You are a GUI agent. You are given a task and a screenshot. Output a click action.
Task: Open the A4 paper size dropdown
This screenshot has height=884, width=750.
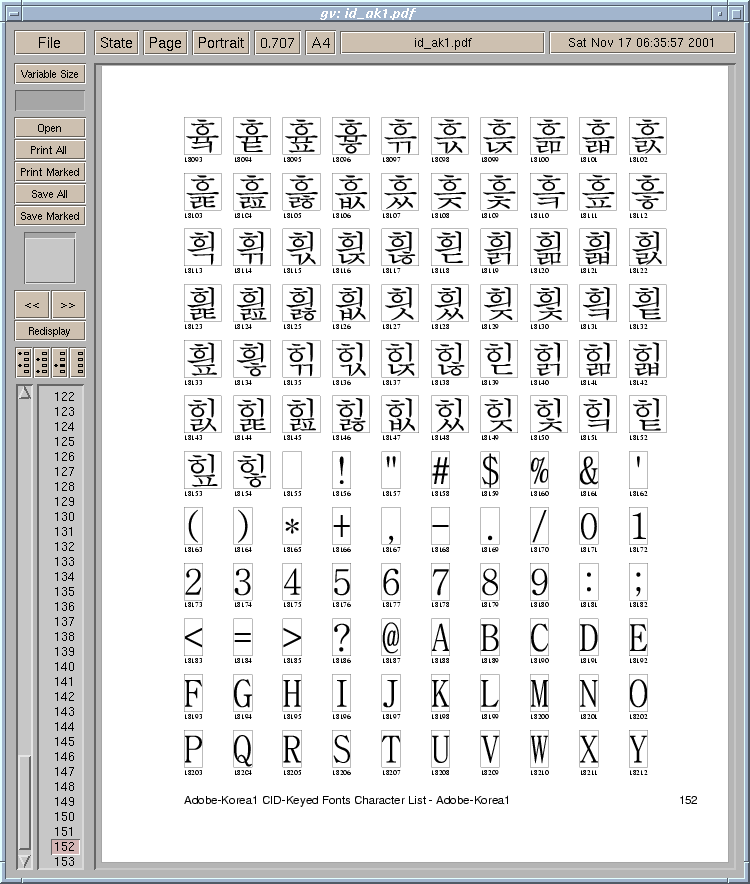click(320, 42)
